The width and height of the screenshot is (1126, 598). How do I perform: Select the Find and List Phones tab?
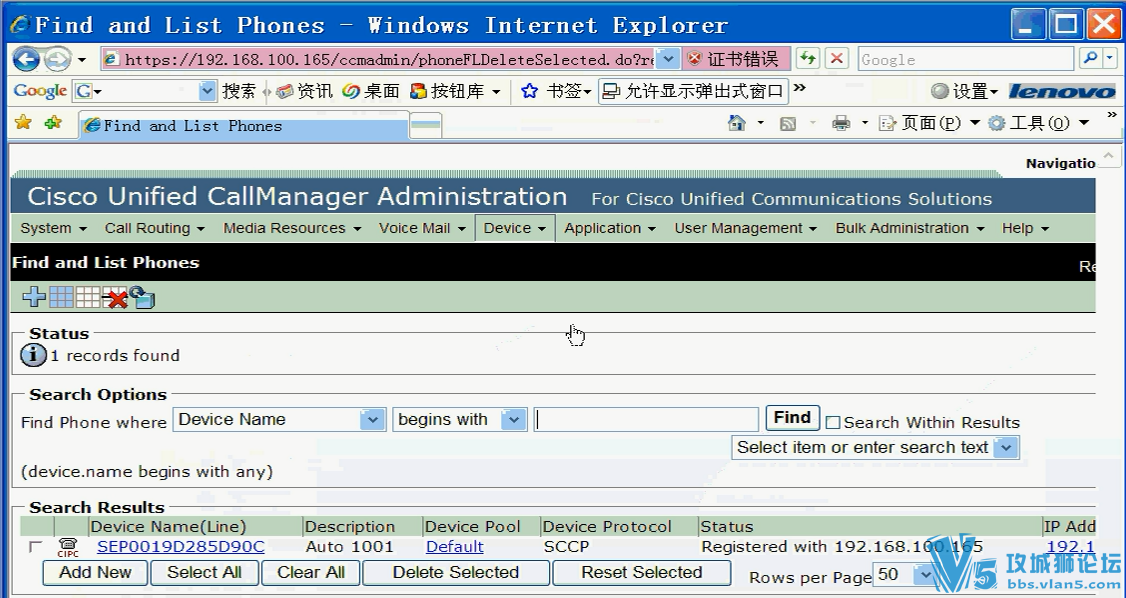244,126
